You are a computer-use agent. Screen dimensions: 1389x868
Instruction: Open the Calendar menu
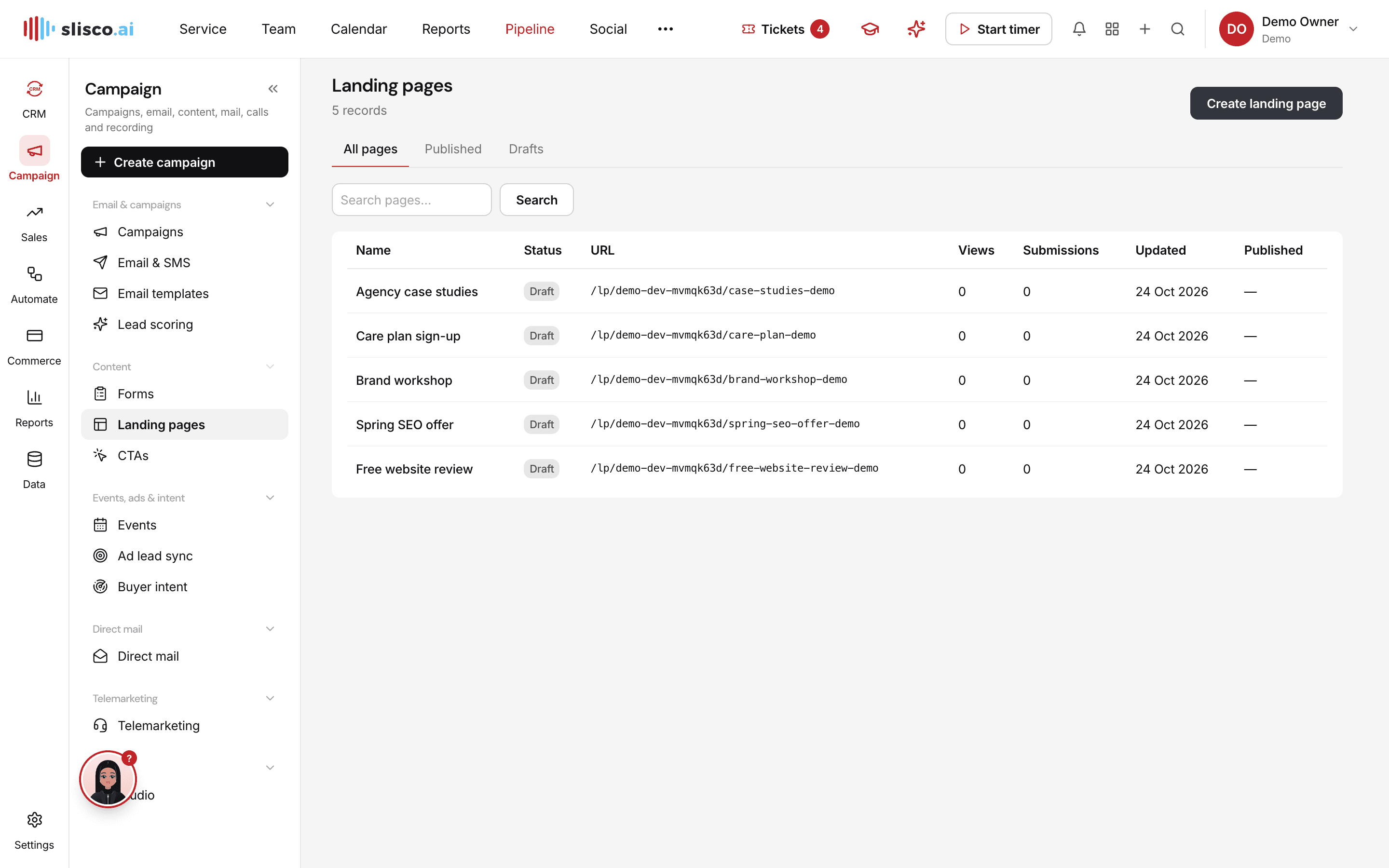(359, 29)
